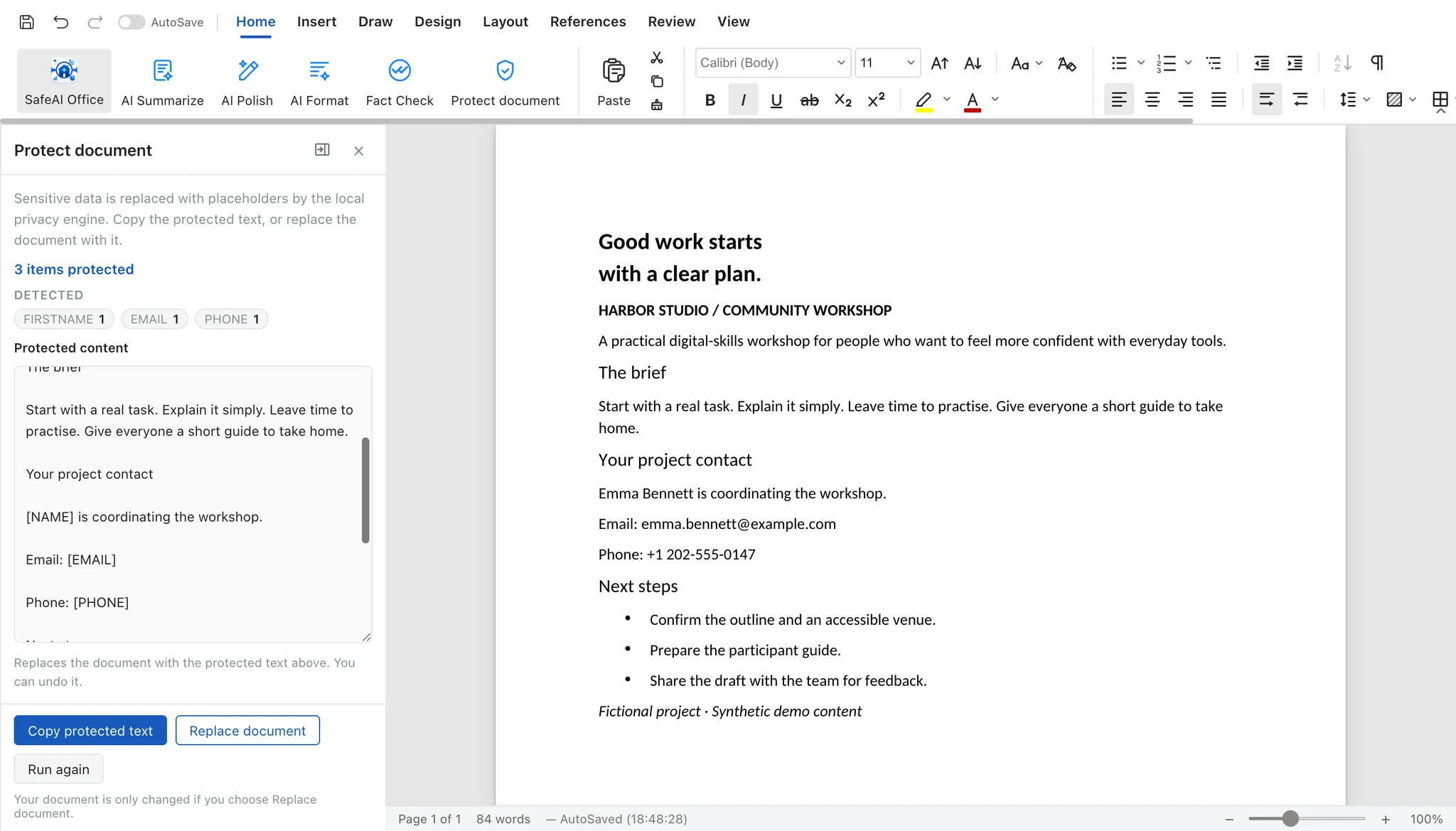The width and height of the screenshot is (1456, 831).
Task: Open the Layout tab
Action: click(505, 22)
